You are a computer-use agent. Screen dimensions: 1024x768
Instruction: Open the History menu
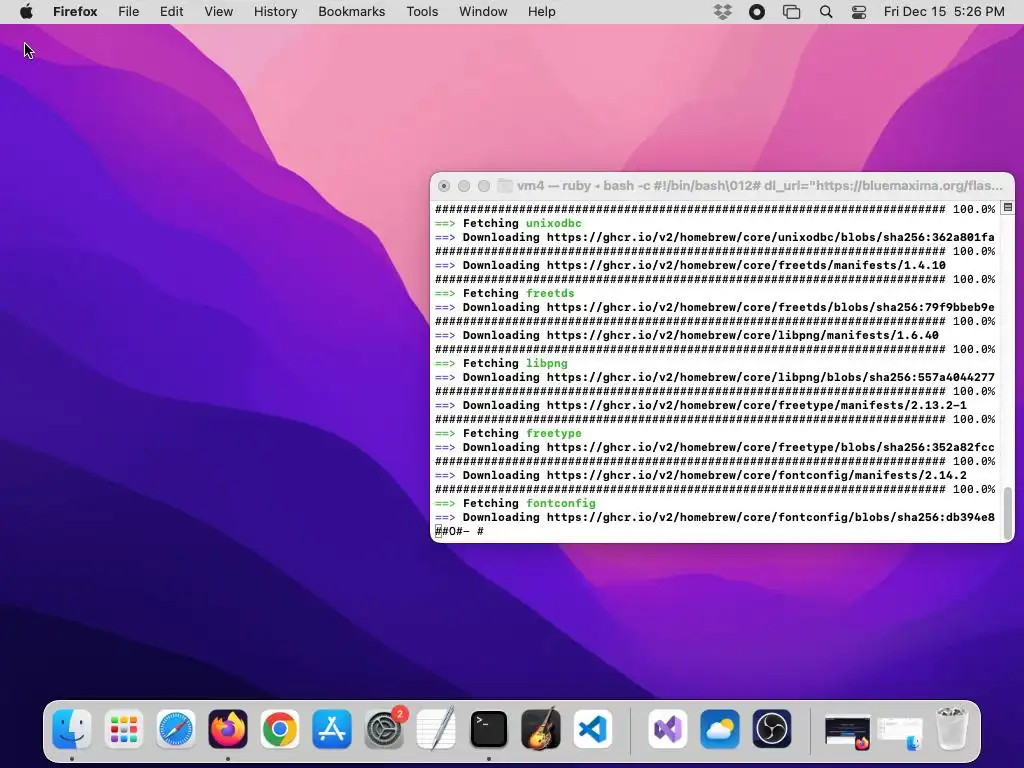coord(275,12)
